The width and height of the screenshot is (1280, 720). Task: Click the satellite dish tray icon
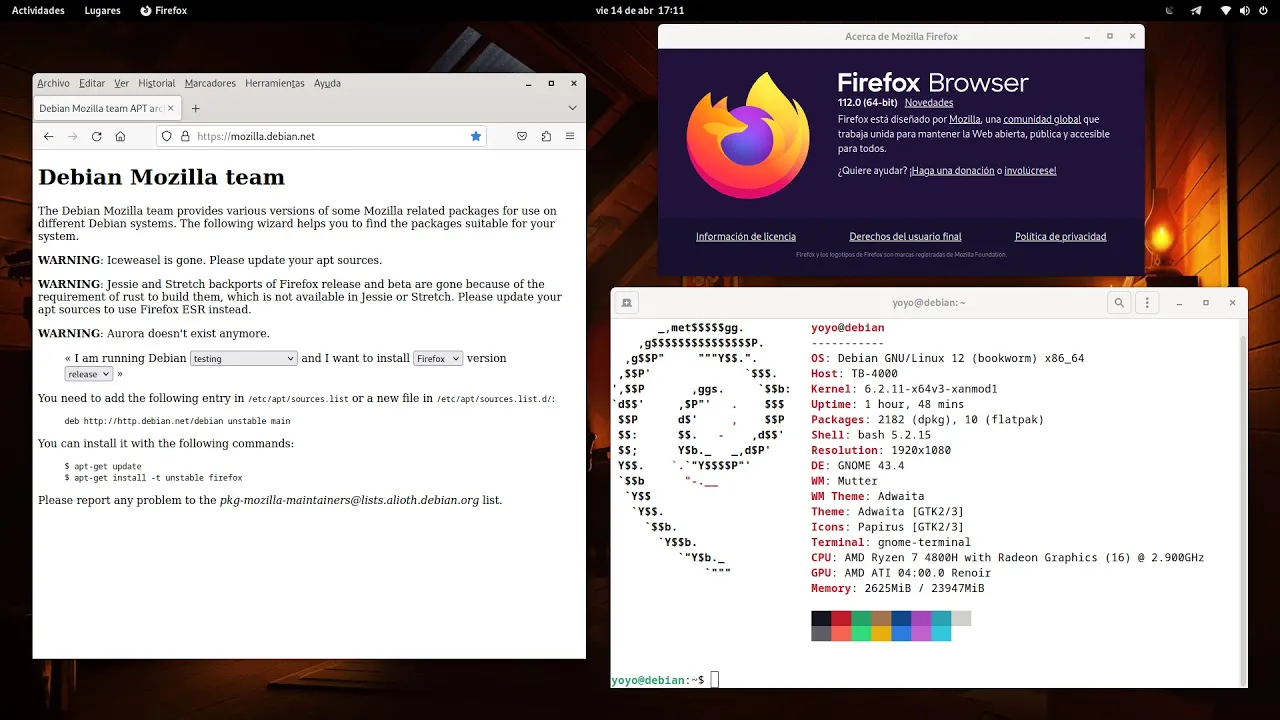(1170, 10)
